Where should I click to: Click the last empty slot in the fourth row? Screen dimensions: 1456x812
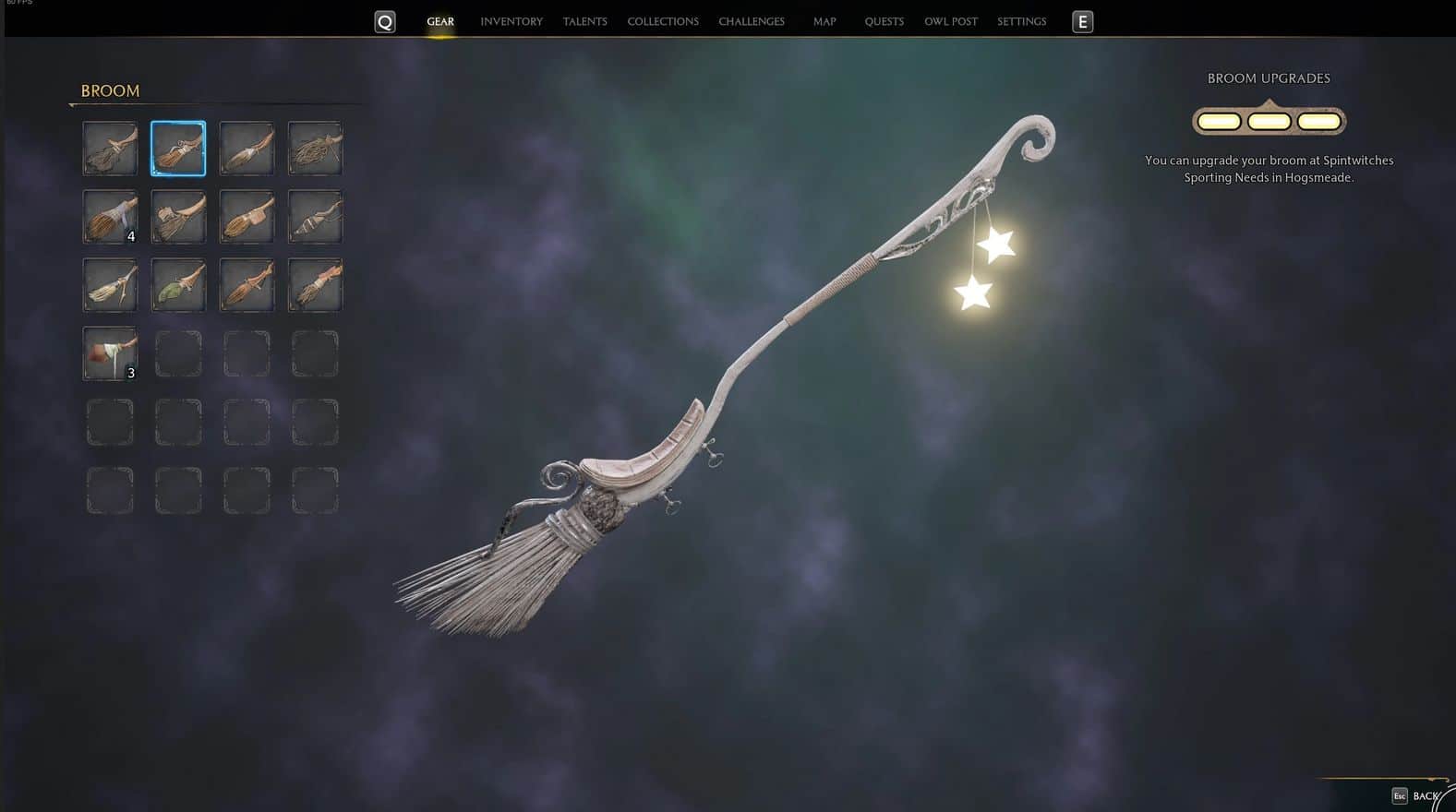(315, 353)
